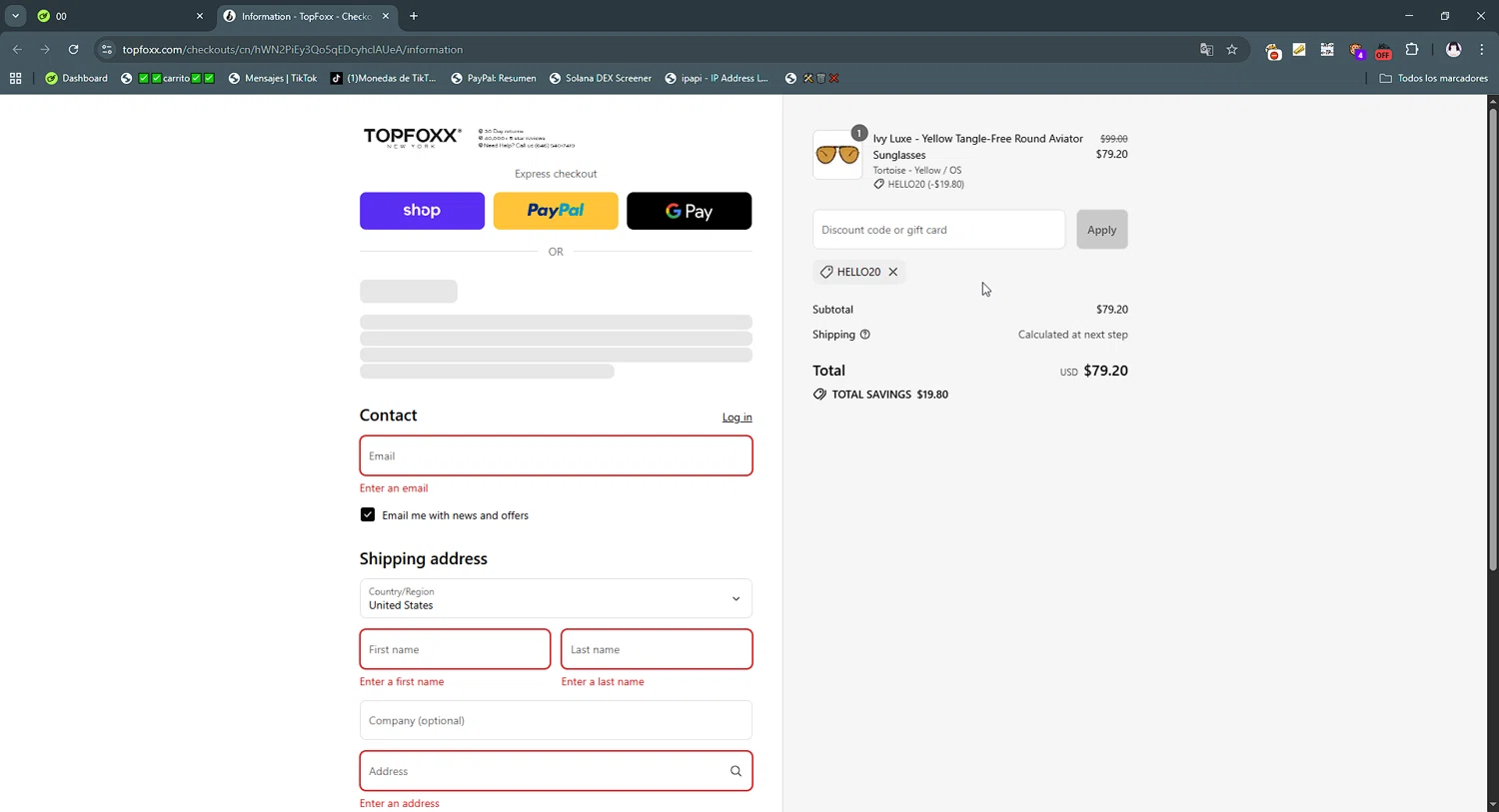The image size is (1499, 812).
Task: Uncheck Email me with news and offers
Action: tap(368, 514)
